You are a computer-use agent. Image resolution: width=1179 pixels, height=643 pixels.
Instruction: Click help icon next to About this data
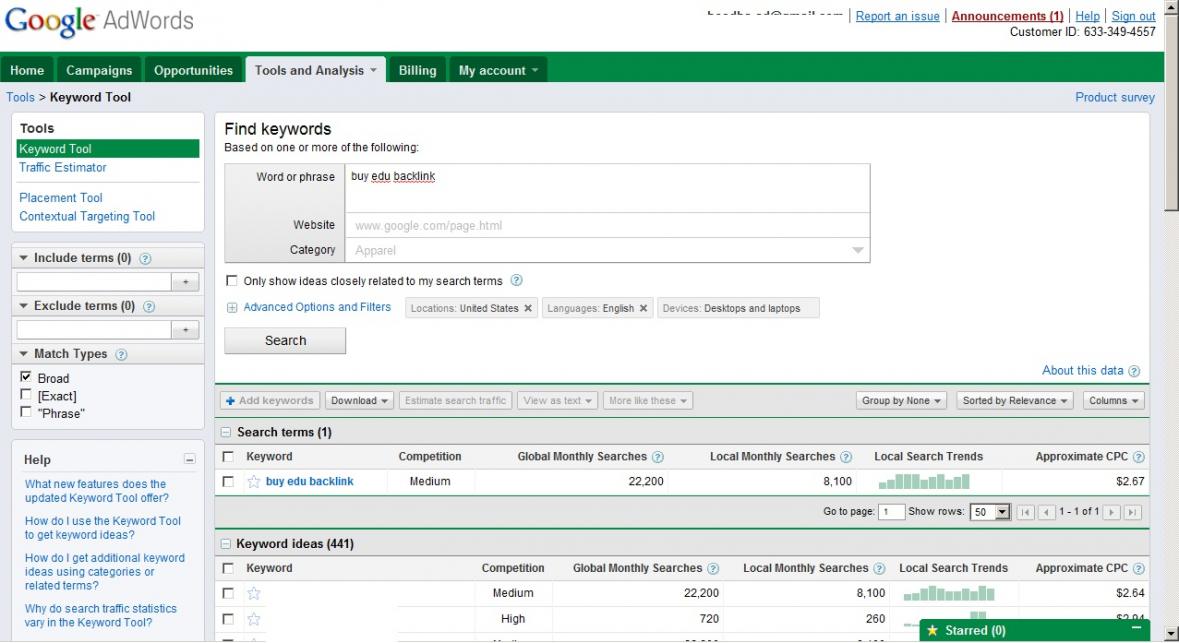tap(1134, 371)
